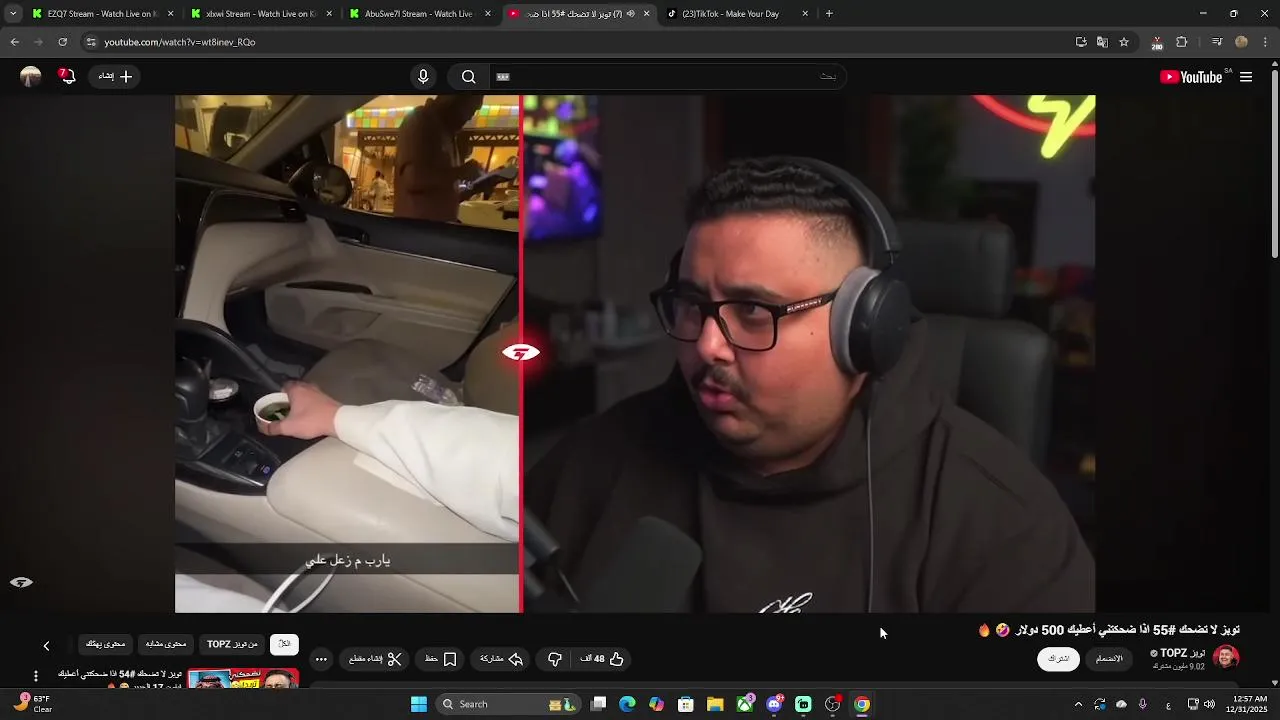Screen dimensions: 1280x720
Task: Open Discord from taskbar
Action: pyautogui.click(x=774, y=704)
